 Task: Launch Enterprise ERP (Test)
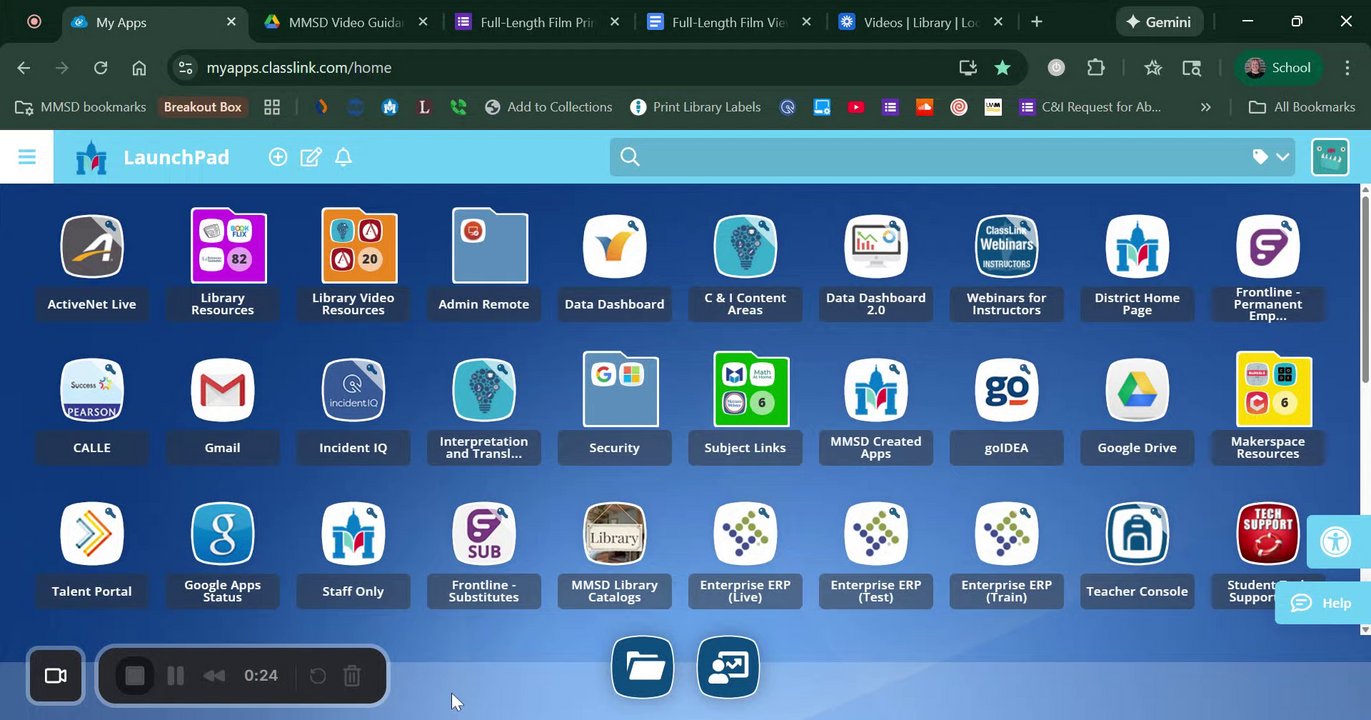(876, 534)
